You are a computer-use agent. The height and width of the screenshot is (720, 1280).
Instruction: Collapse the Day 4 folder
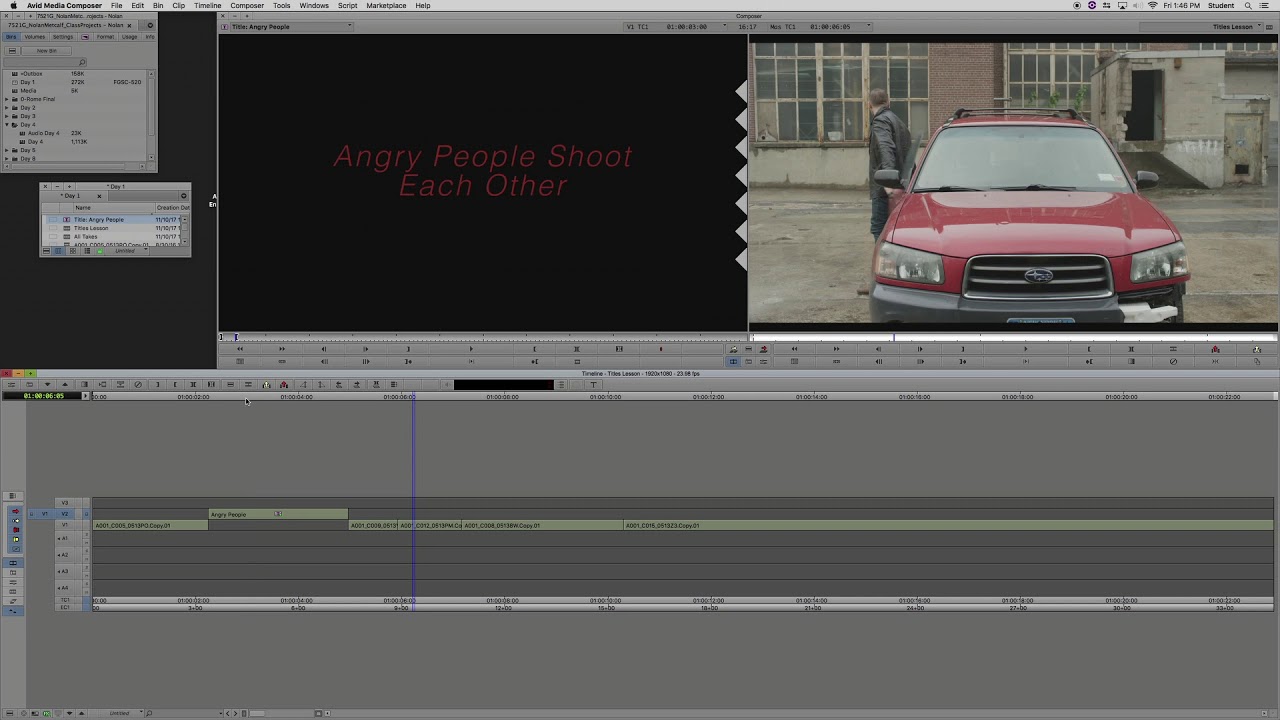[7, 124]
